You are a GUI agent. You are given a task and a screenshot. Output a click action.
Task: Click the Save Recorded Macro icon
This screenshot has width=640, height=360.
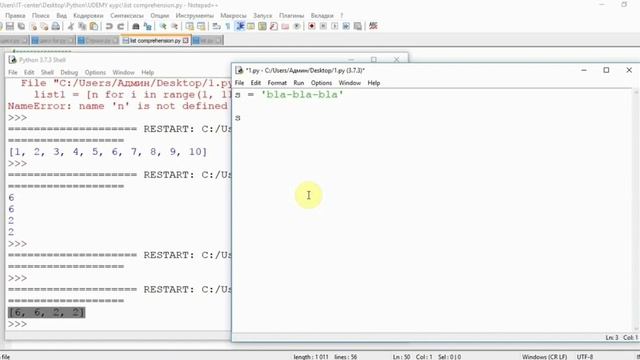point(358,26)
